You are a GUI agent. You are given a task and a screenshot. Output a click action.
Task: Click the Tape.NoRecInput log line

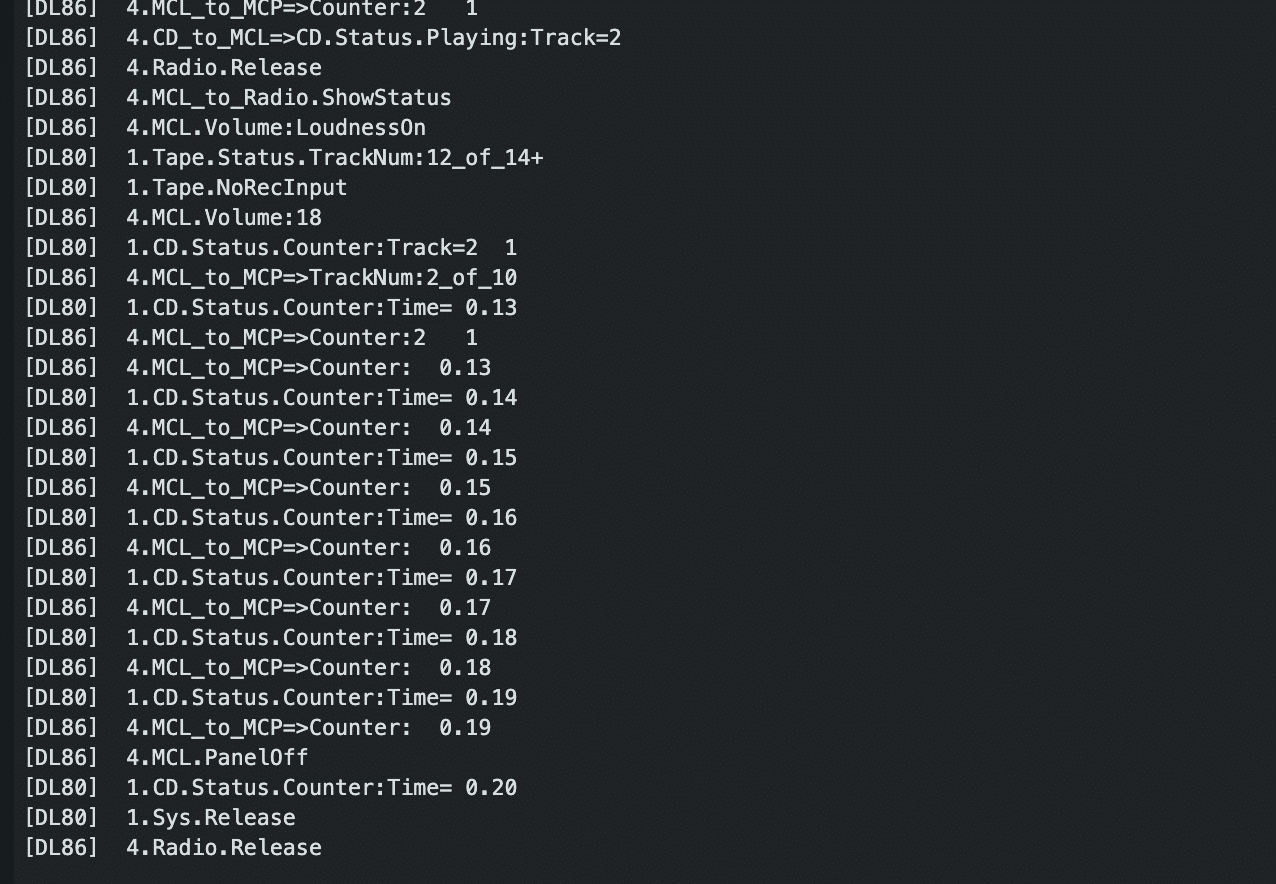coord(186,188)
